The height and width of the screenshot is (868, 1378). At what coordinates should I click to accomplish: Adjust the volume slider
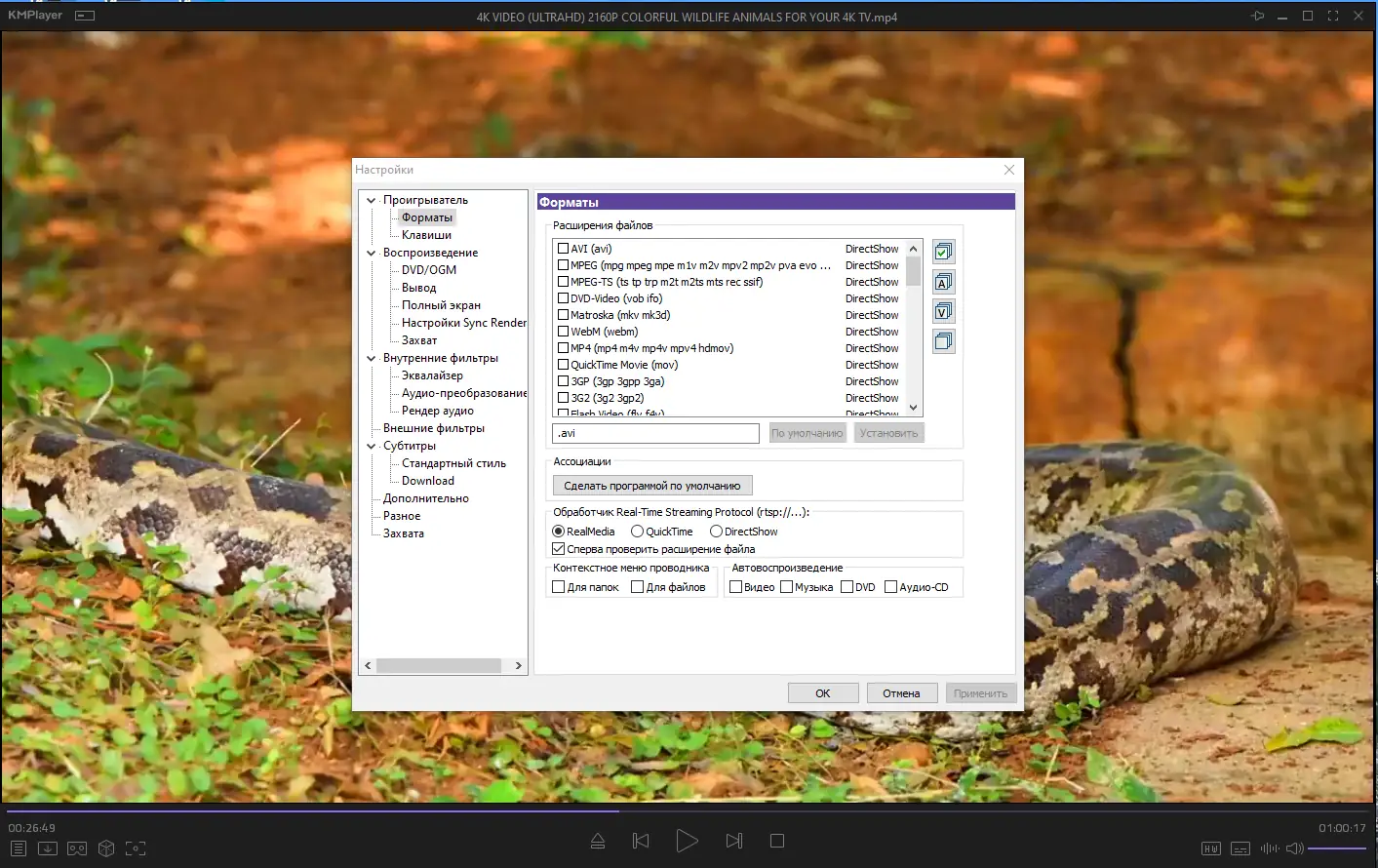pos(1337,848)
